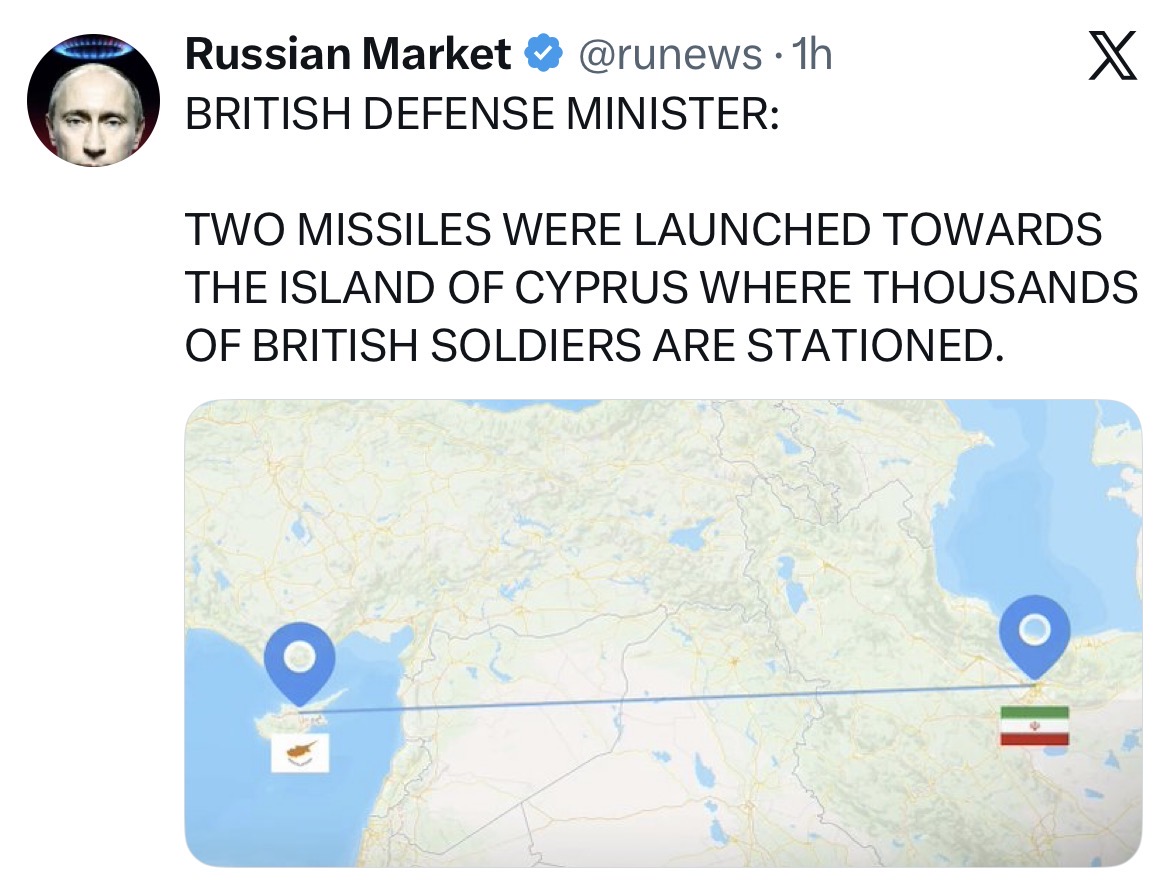Open the Russian Market account name
The height and width of the screenshot is (886, 1170).
(349, 55)
